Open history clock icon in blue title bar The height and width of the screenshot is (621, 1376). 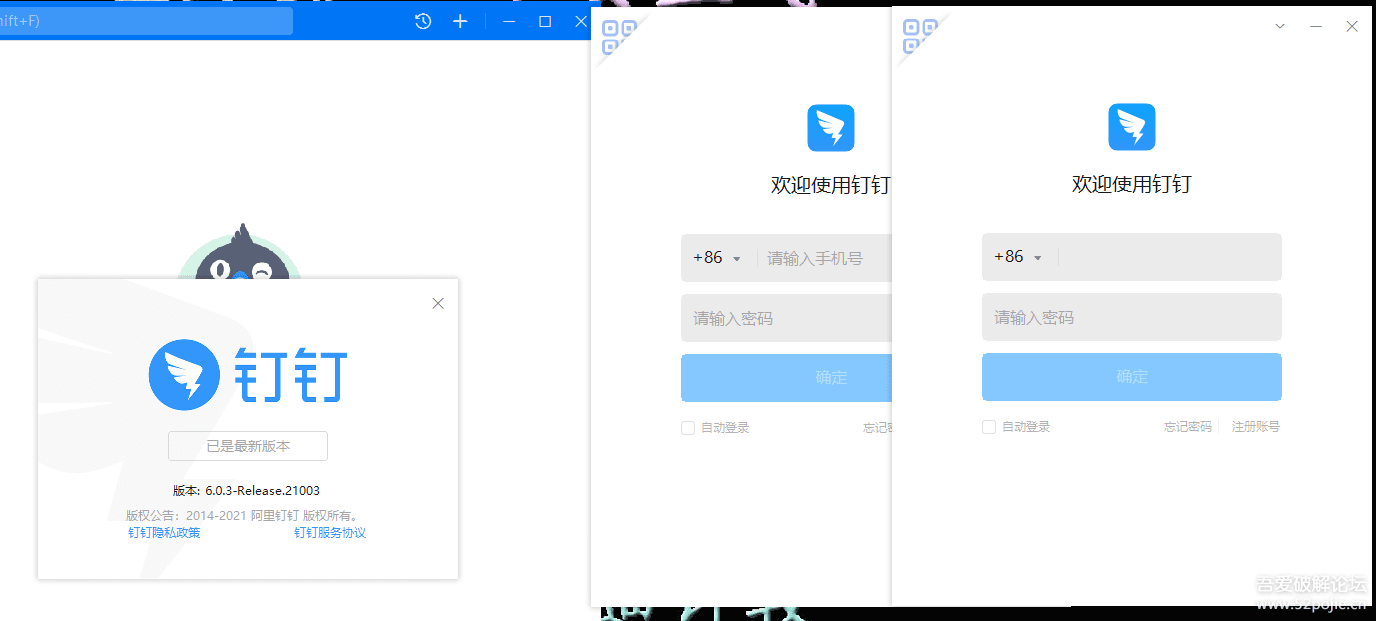pyautogui.click(x=423, y=21)
